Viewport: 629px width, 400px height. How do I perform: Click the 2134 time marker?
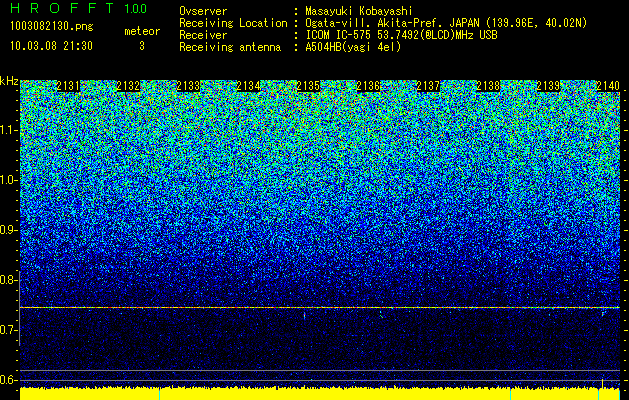(248, 86)
